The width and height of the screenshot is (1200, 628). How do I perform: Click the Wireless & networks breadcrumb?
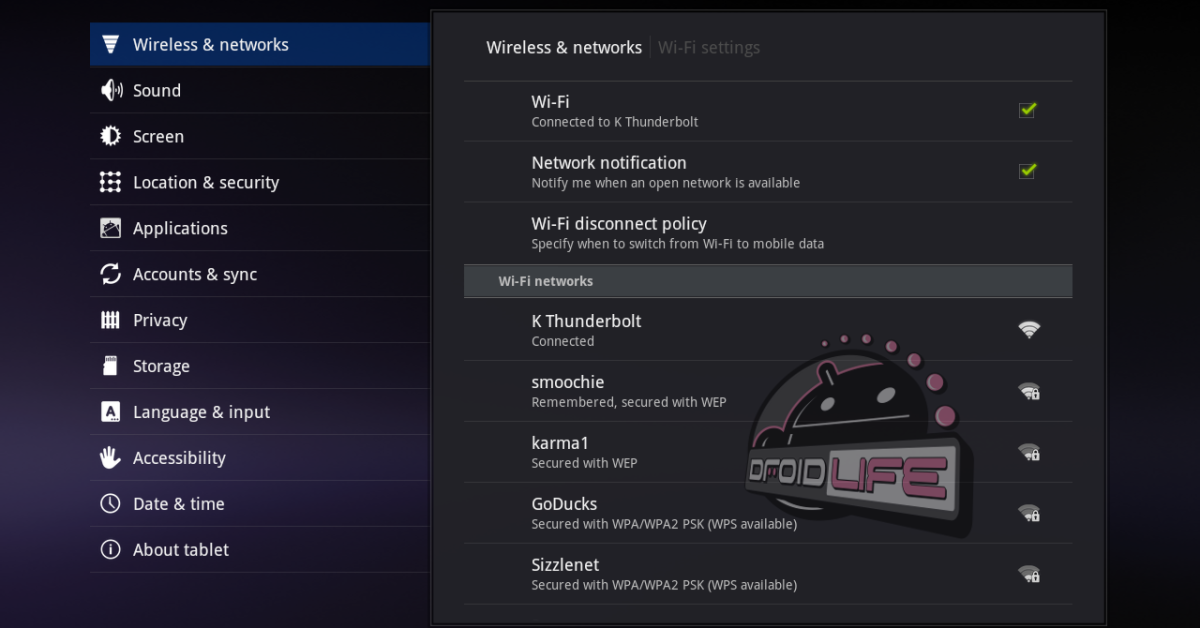coord(564,48)
